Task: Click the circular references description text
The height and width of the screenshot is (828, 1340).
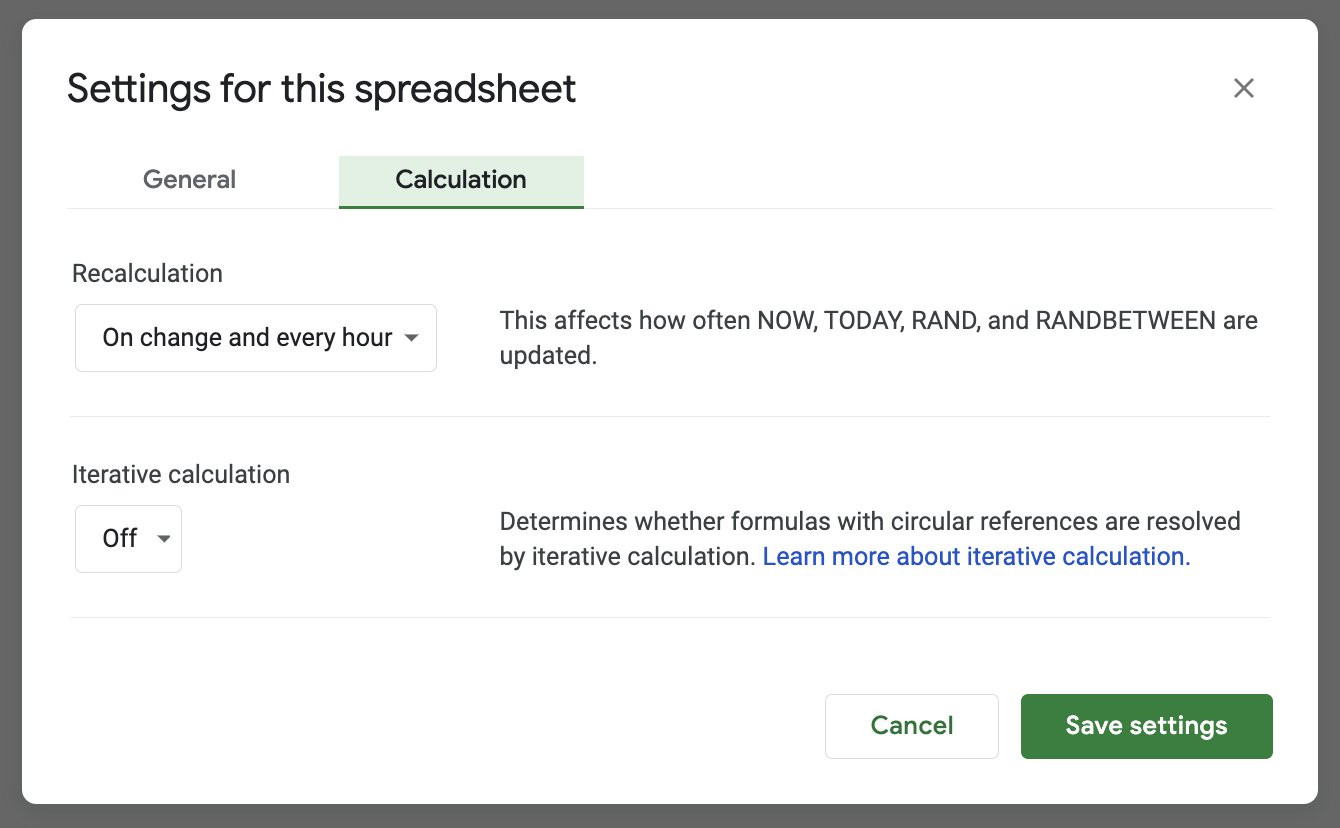Action: [869, 522]
